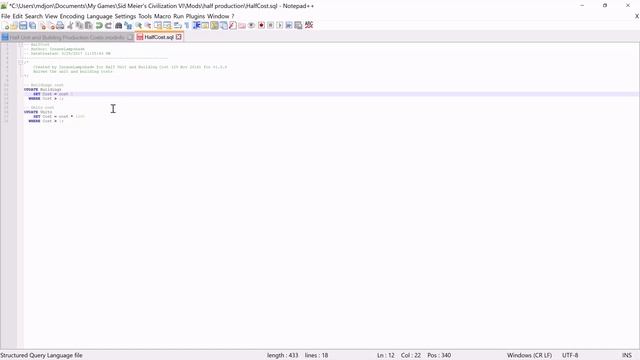Click the 'lines : 18' status entry
The width and height of the screenshot is (640, 360).
(316, 356)
